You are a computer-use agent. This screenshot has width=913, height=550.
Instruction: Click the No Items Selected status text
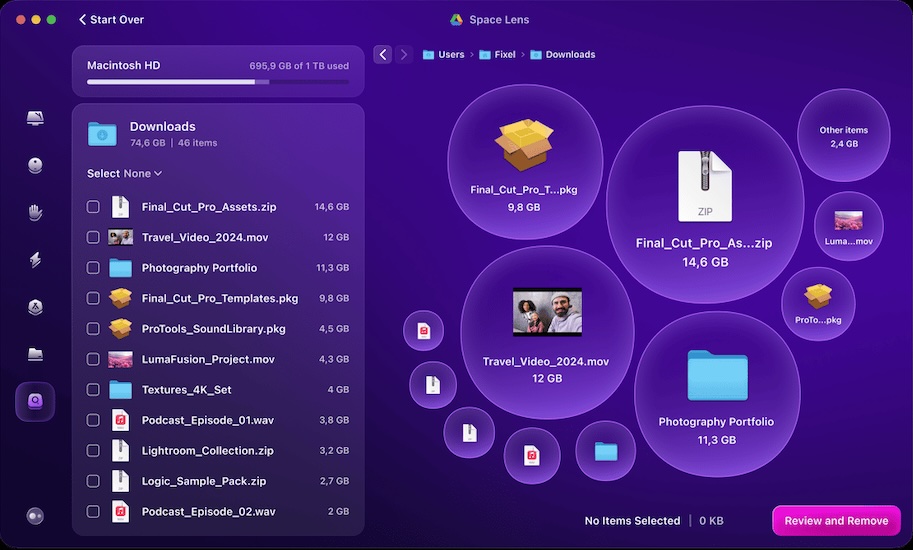point(632,521)
